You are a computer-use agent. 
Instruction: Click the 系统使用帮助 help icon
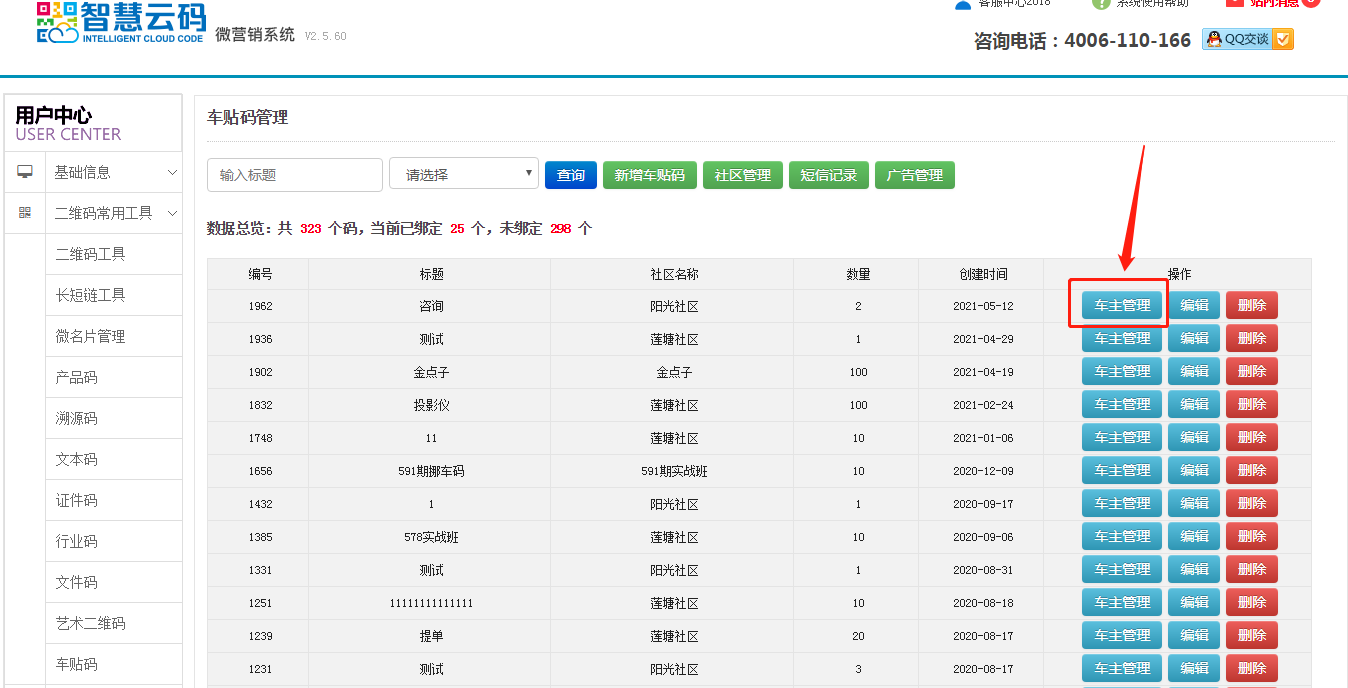[1101, 4]
